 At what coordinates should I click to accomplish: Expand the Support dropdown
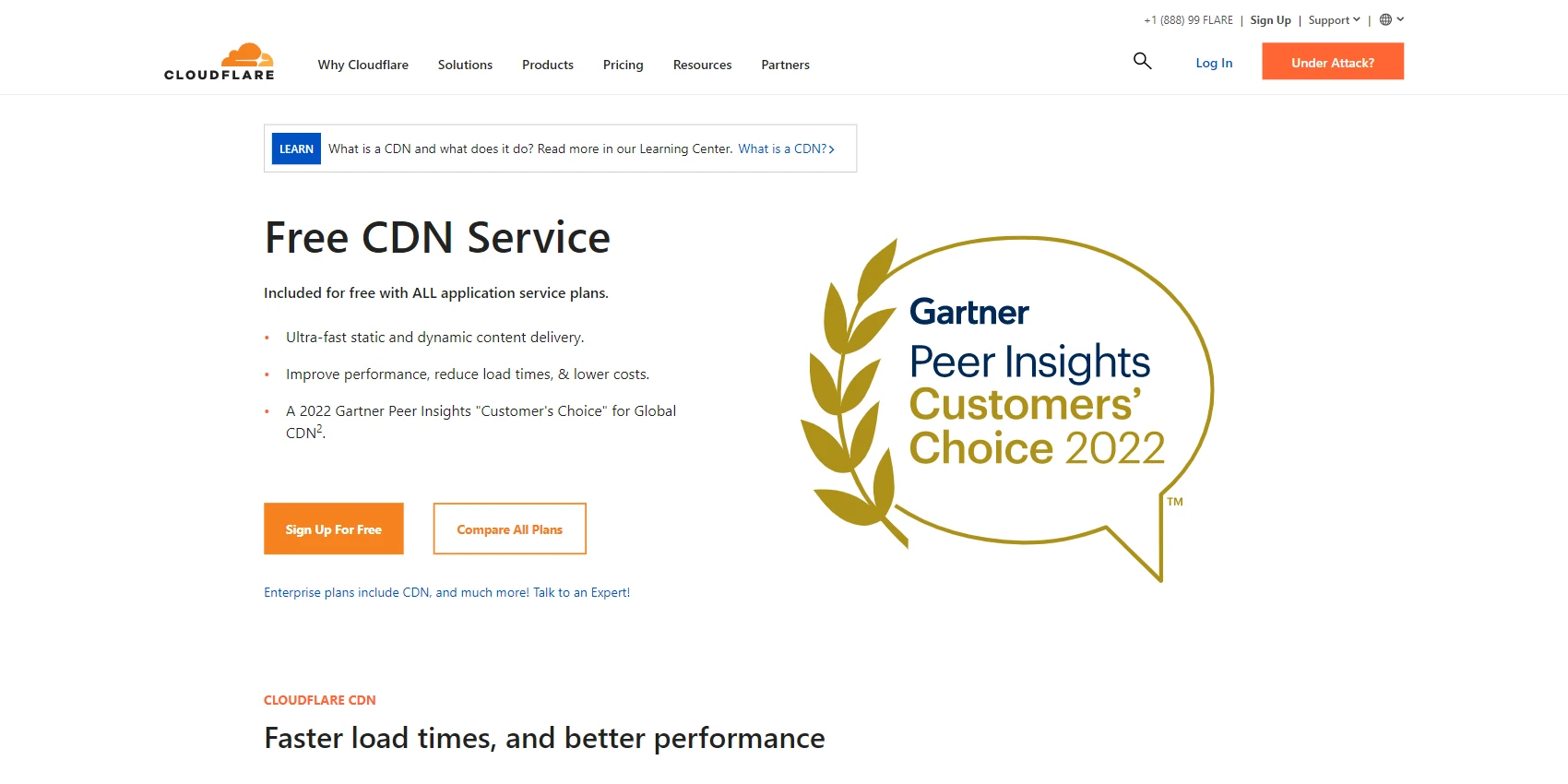tap(1334, 20)
